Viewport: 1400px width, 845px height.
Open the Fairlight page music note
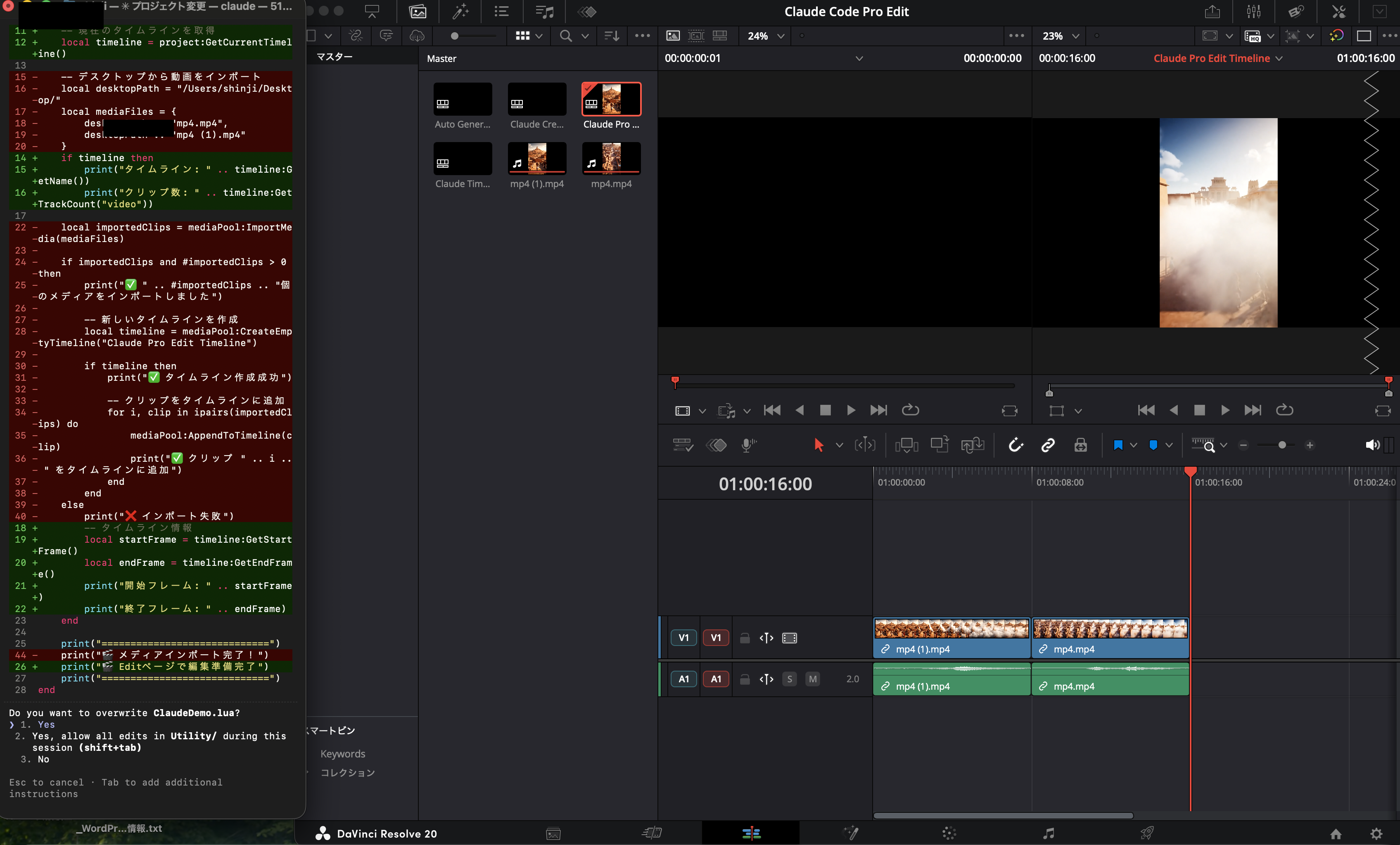(1048, 833)
